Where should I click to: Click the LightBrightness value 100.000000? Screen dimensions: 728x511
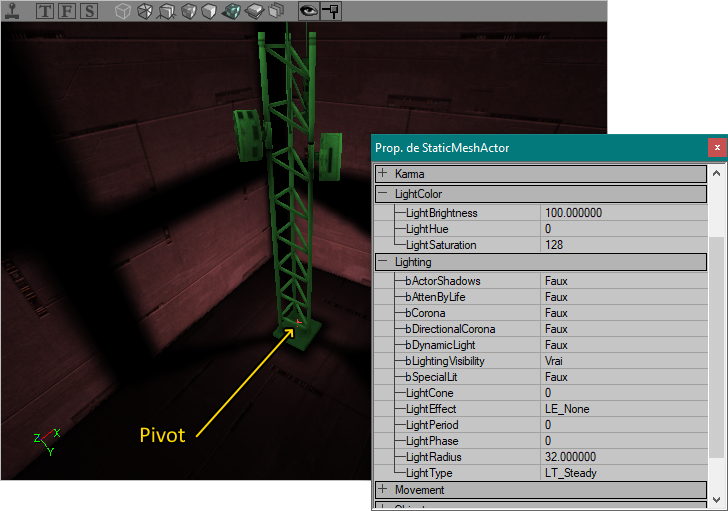coord(622,213)
